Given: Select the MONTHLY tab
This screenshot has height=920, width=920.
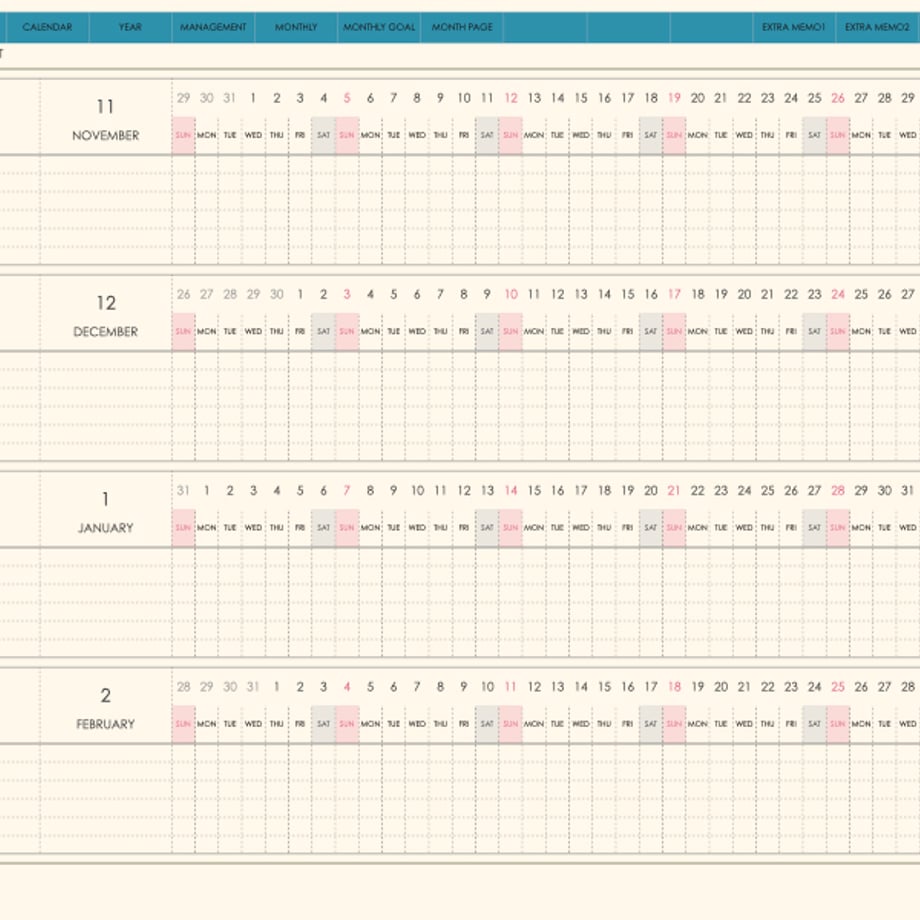Looking at the screenshot, I should tap(296, 27).
